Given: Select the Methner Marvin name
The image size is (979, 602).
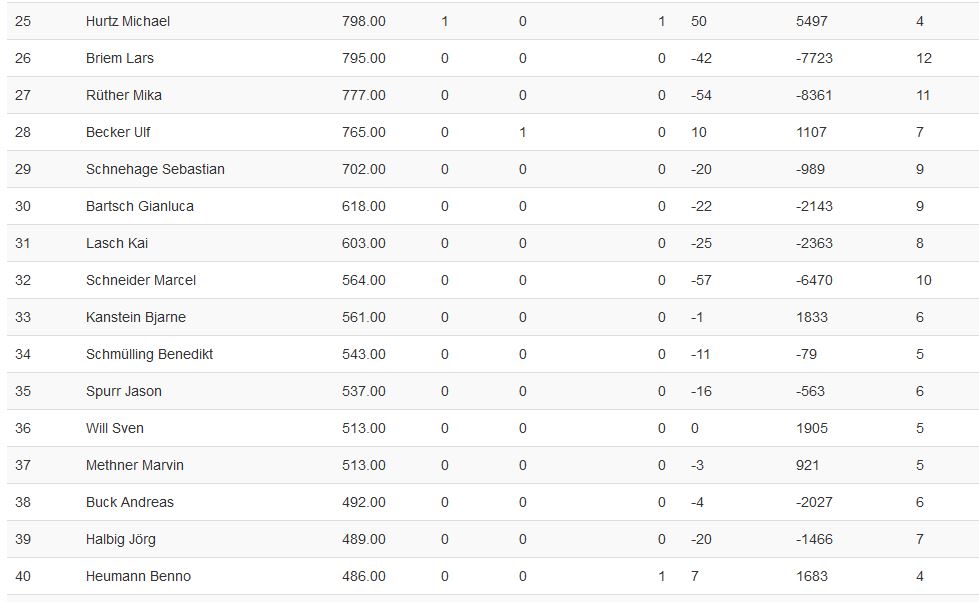Looking at the screenshot, I should coord(134,465).
